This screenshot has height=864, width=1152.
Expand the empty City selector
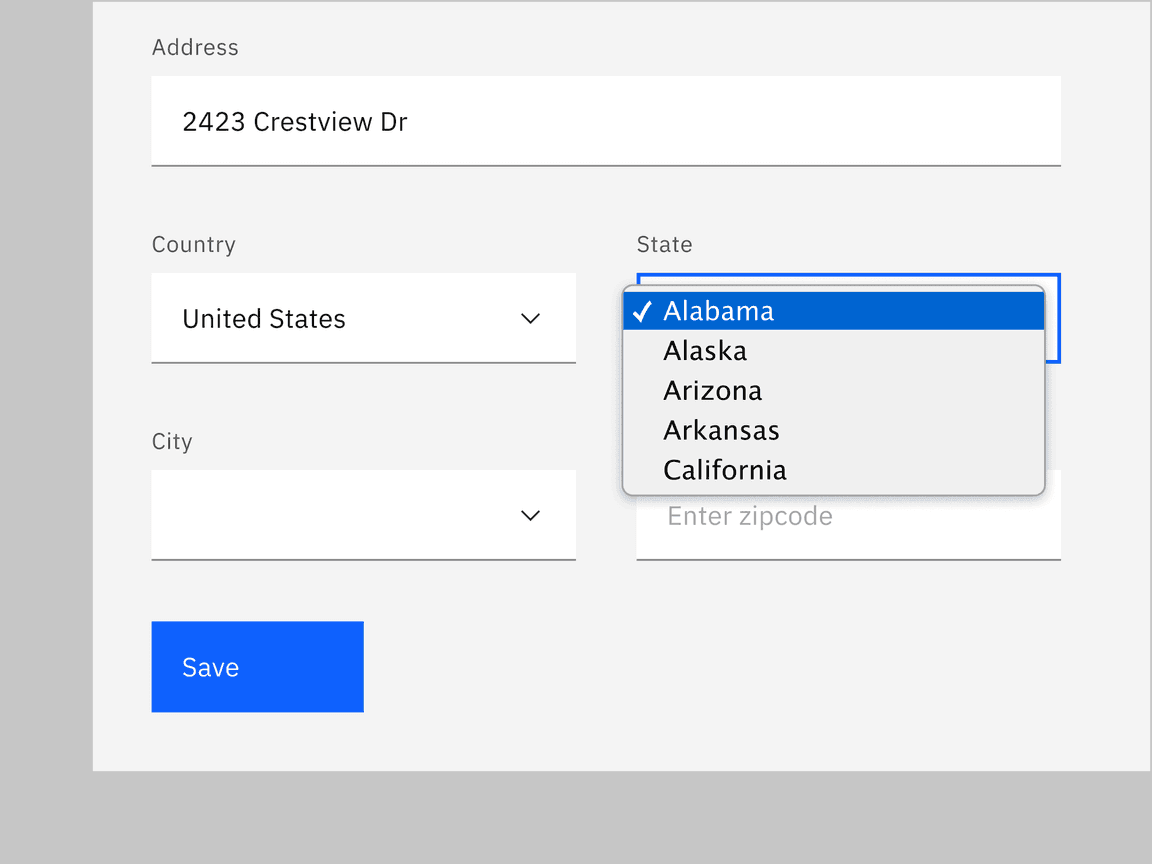(x=363, y=516)
